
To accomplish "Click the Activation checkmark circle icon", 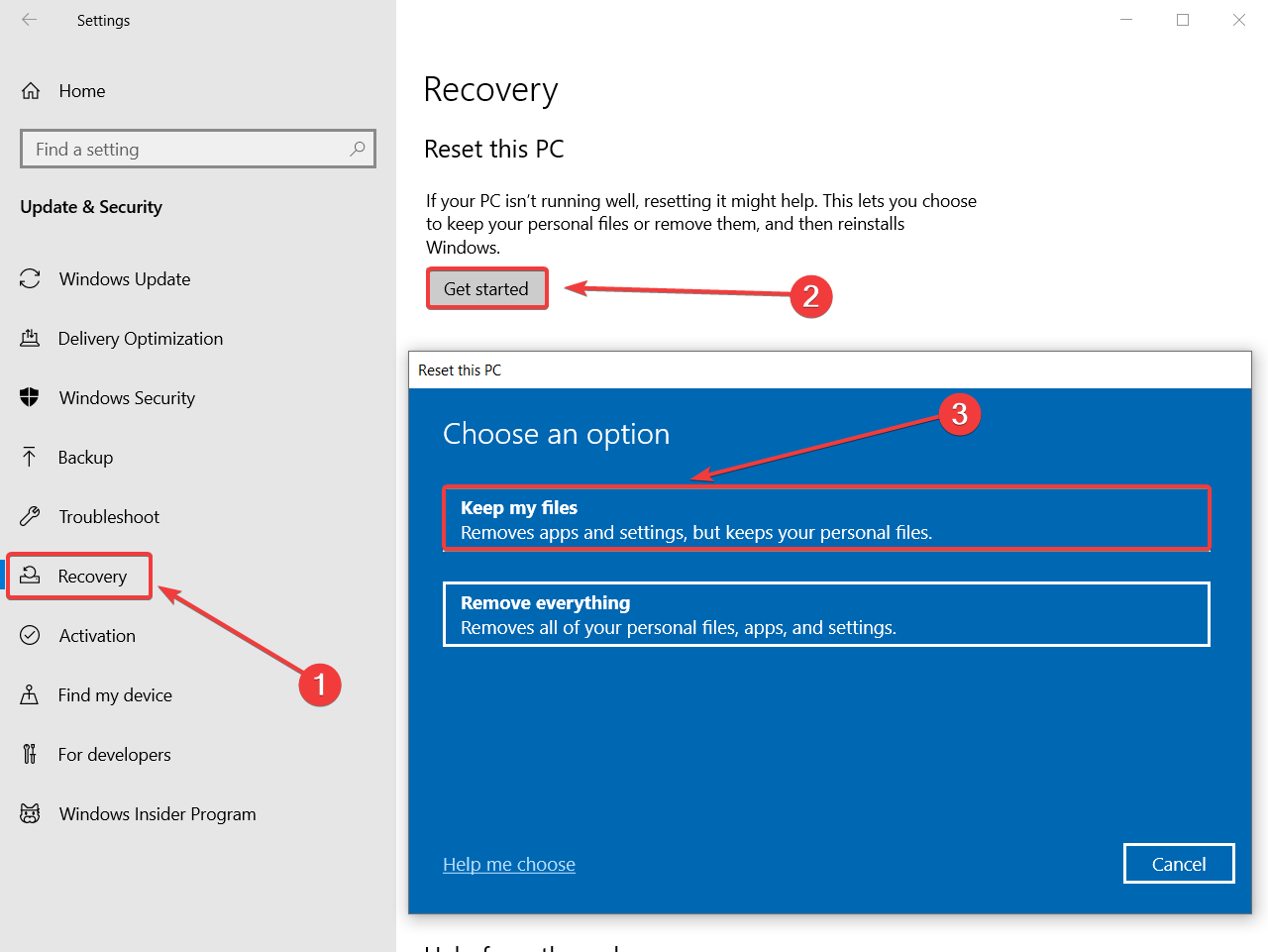I will click(30, 635).
